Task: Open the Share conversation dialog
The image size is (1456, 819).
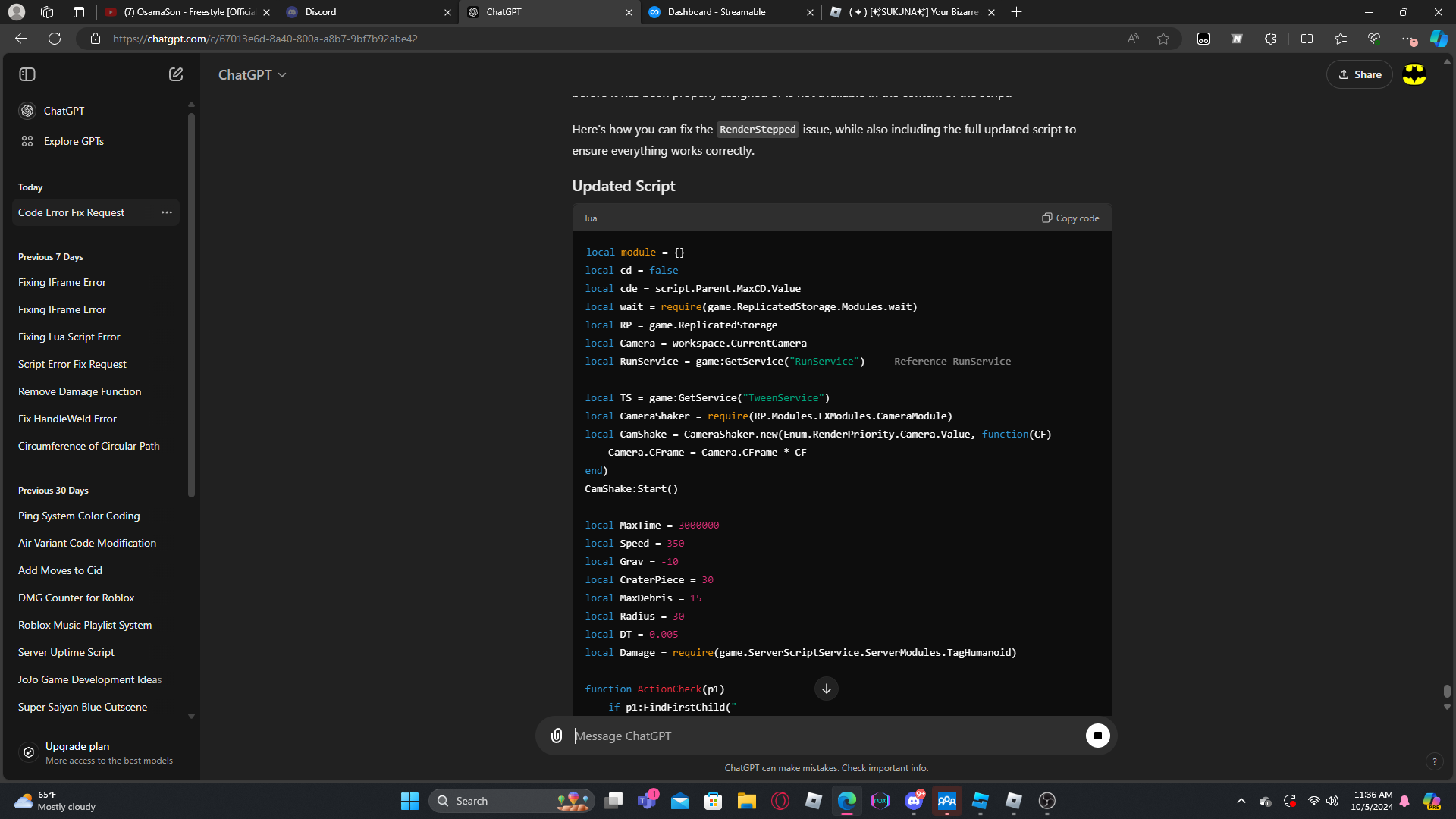Action: (x=1360, y=74)
